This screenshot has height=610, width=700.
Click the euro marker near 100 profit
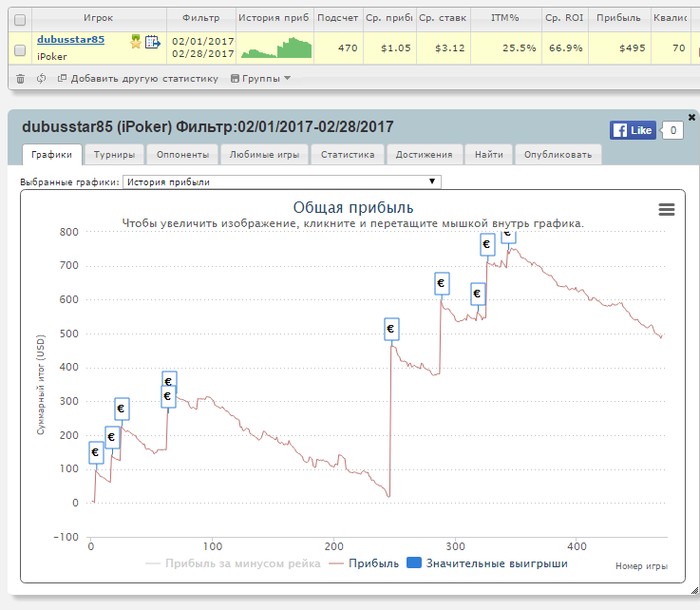tap(96, 452)
